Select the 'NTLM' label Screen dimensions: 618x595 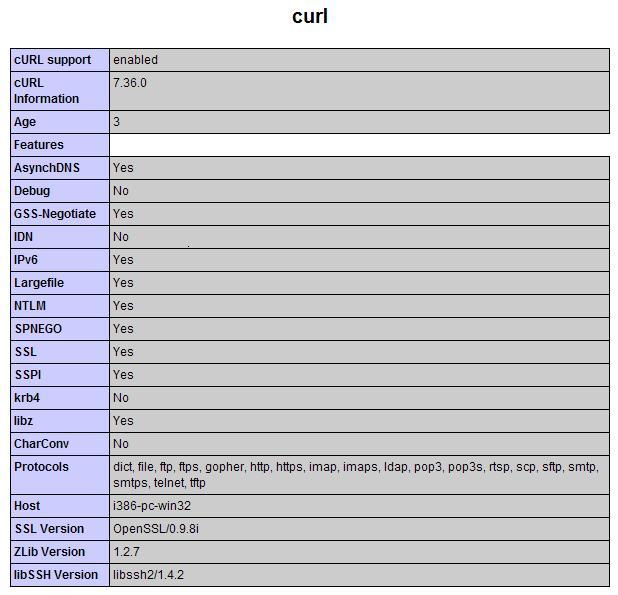[x=30, y=306]
